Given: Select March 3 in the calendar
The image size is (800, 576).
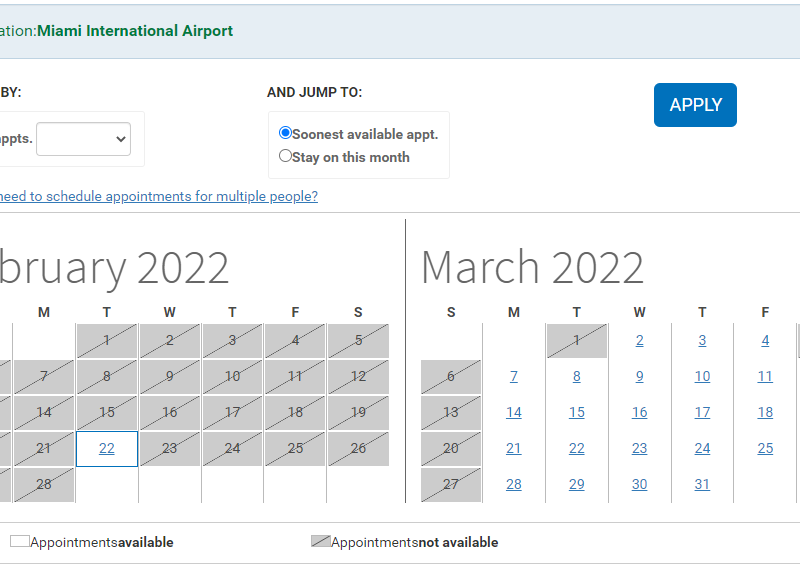Looking at the screenshot, I should click(702, 341).
